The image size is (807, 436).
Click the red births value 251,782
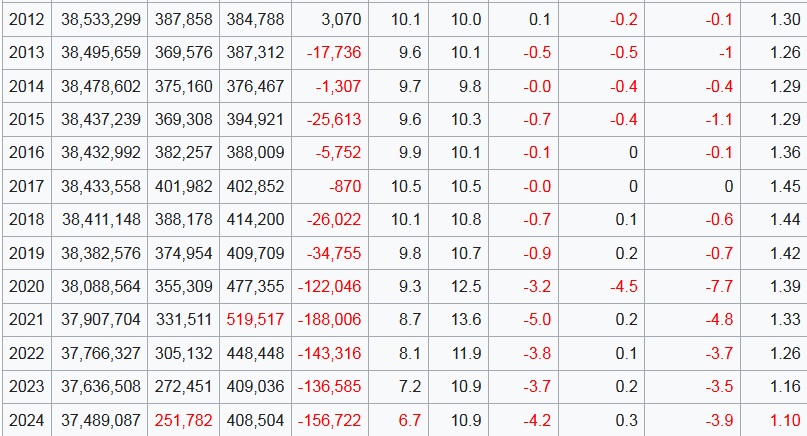click(184, 420)
